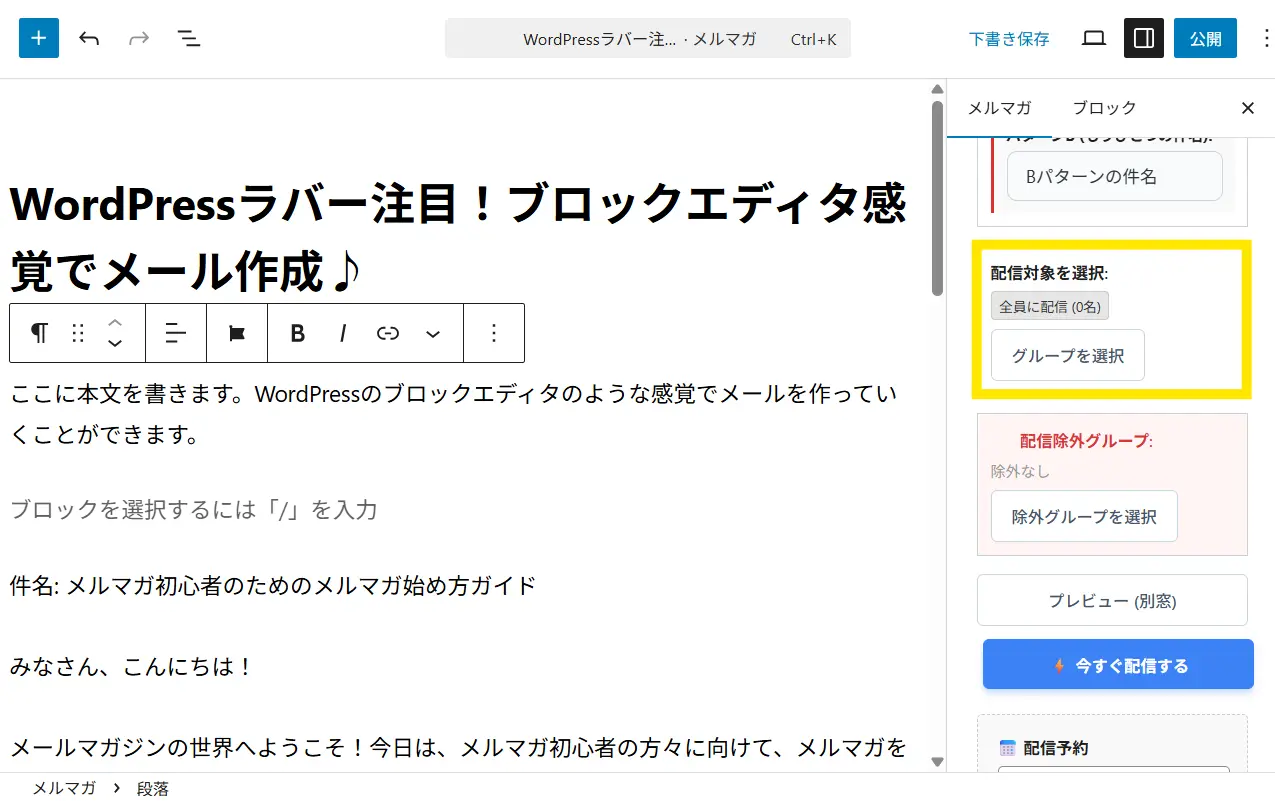The width and height of the screenshot is (1275, 801).
Task: Open the block inserter plus button
Action: coord(39,38)
